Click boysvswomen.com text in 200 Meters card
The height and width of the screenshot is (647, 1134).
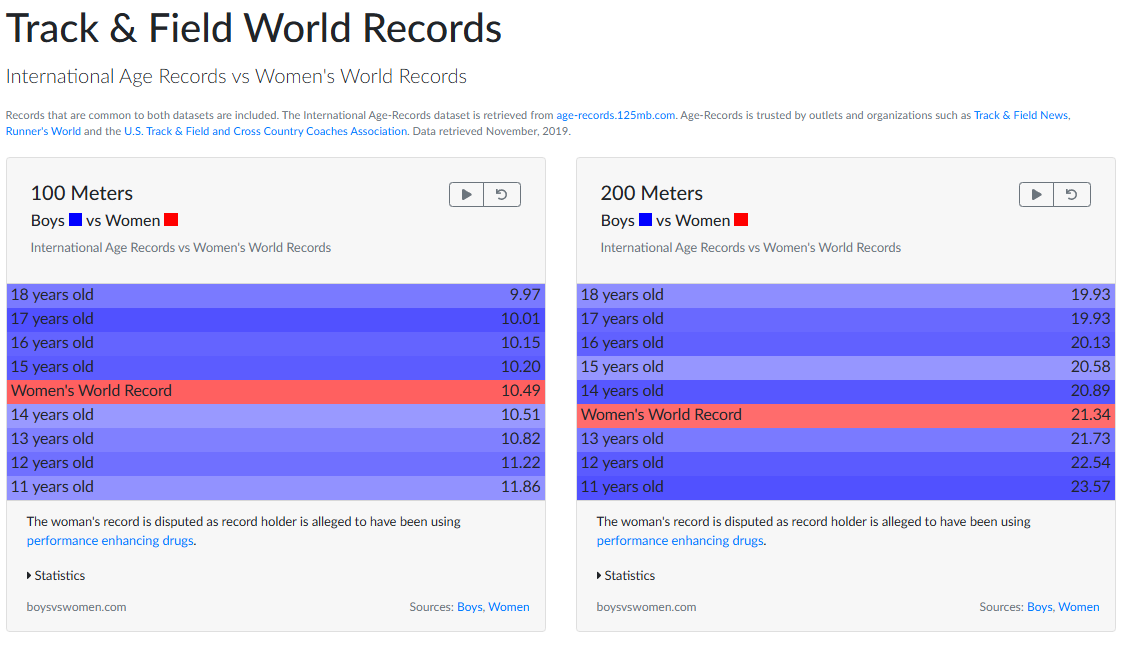(x=646, y=607)
